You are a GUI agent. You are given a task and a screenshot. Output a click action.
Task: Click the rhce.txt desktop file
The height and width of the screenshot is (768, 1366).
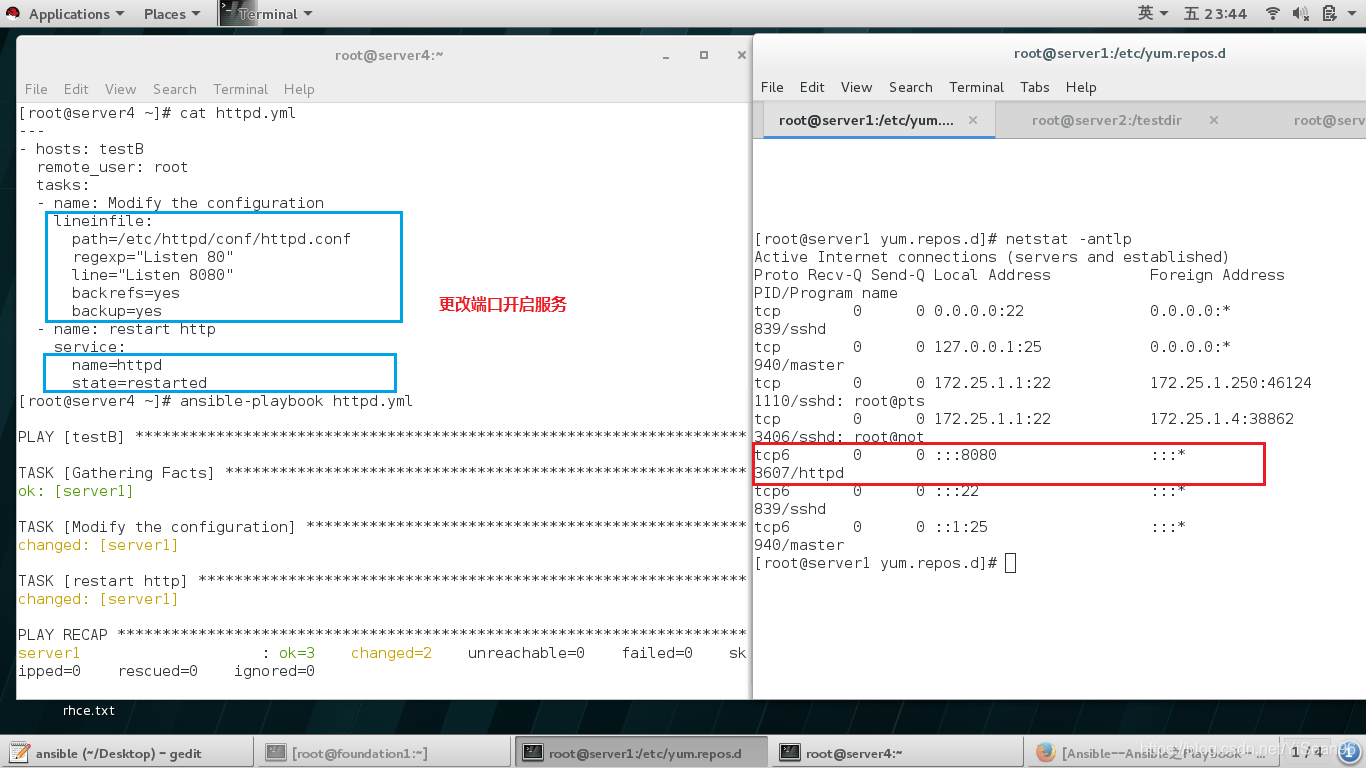(x=89, y=710)
